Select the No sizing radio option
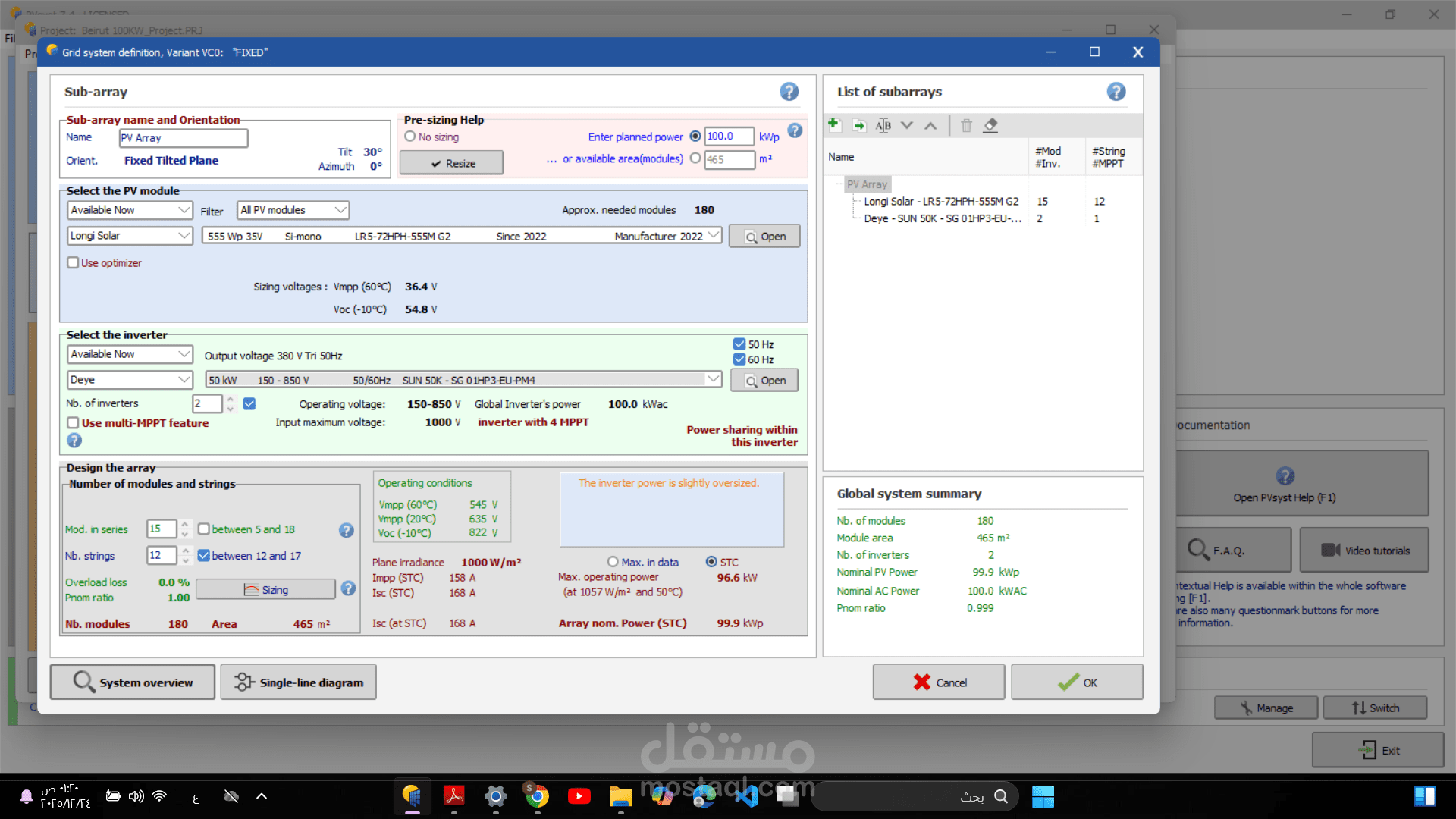This screenshot has height=819, width=1456. point(410,136)
